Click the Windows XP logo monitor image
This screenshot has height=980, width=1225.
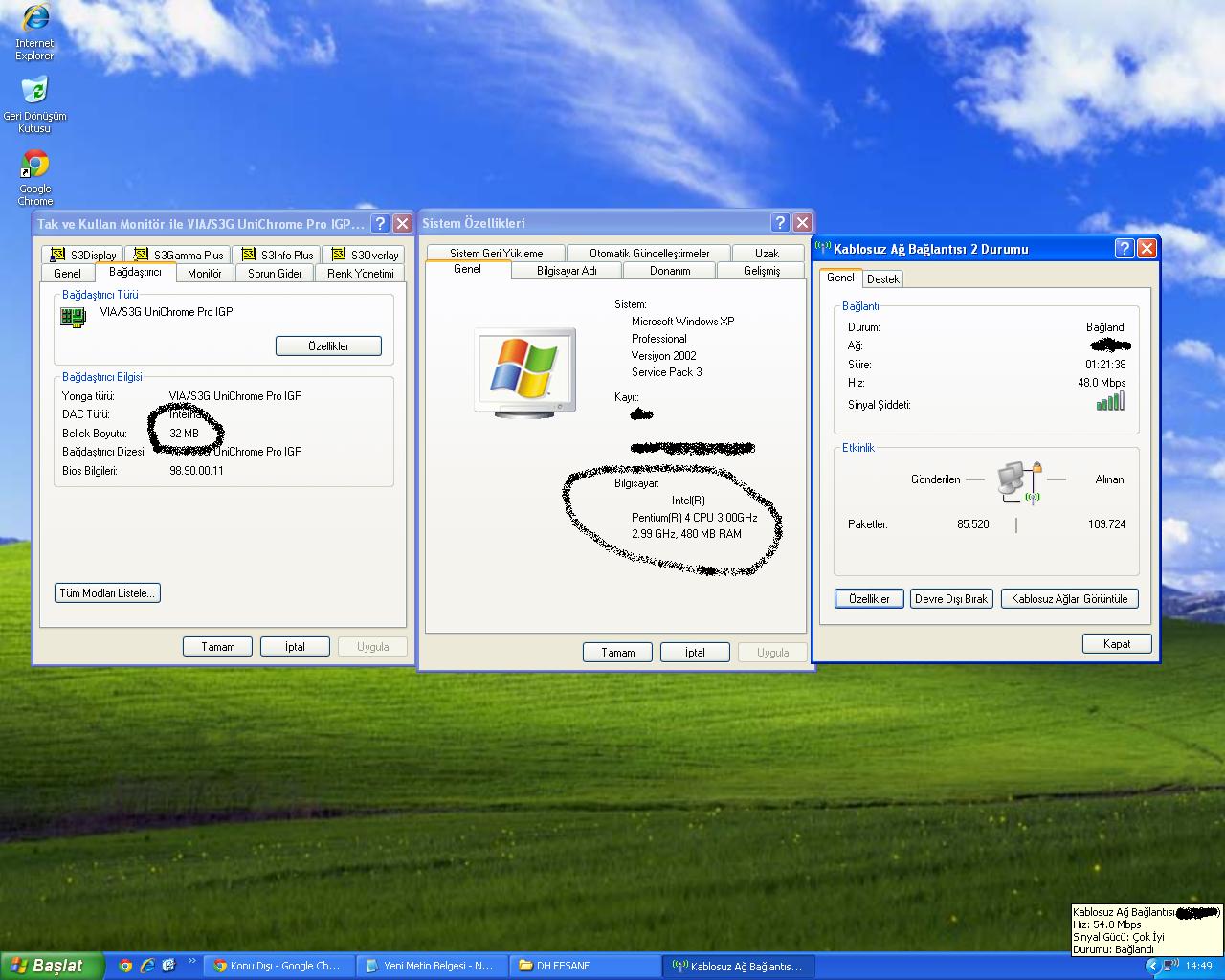pos(525,372)
